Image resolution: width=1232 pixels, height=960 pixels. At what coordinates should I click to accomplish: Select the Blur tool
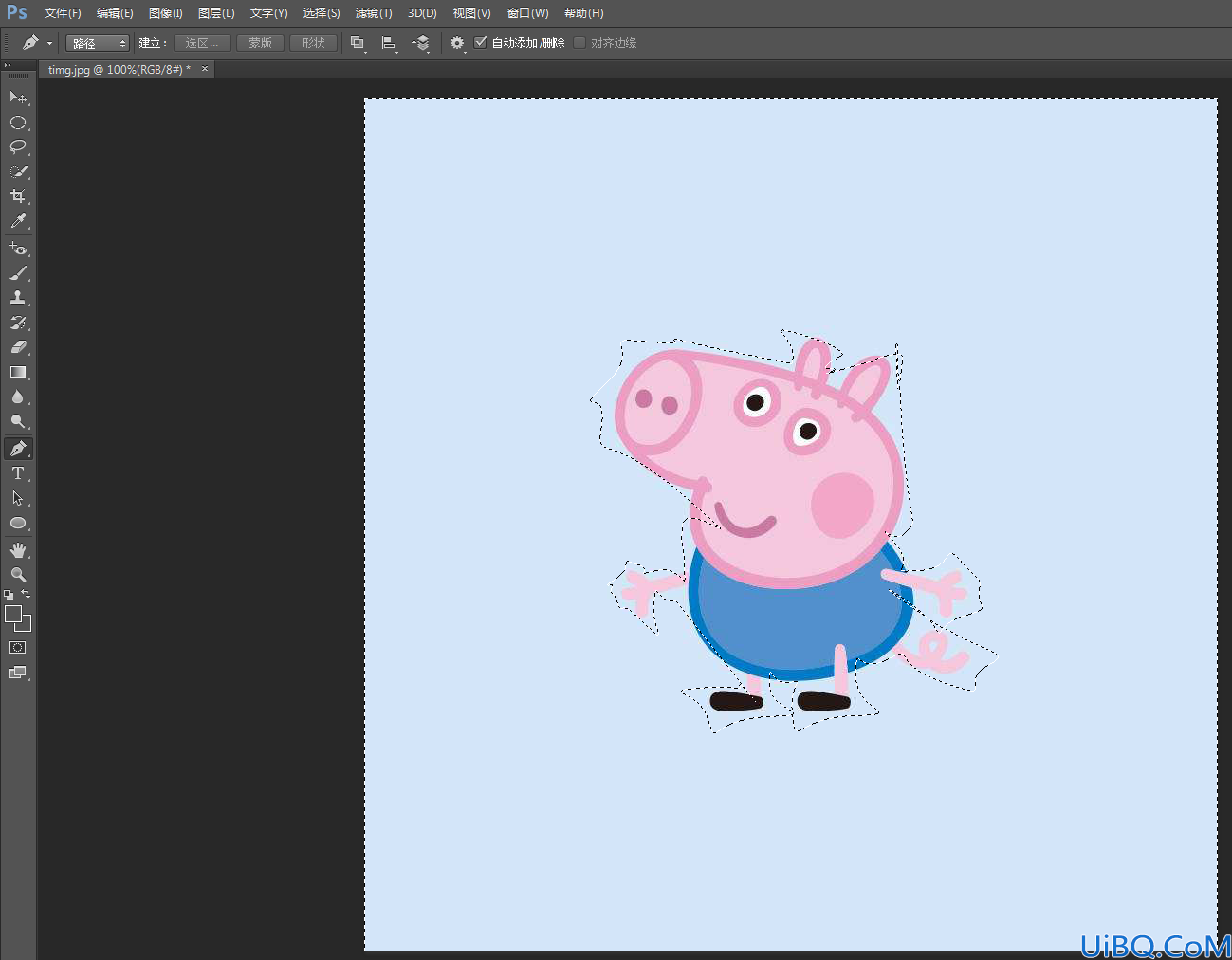[18, 397]
